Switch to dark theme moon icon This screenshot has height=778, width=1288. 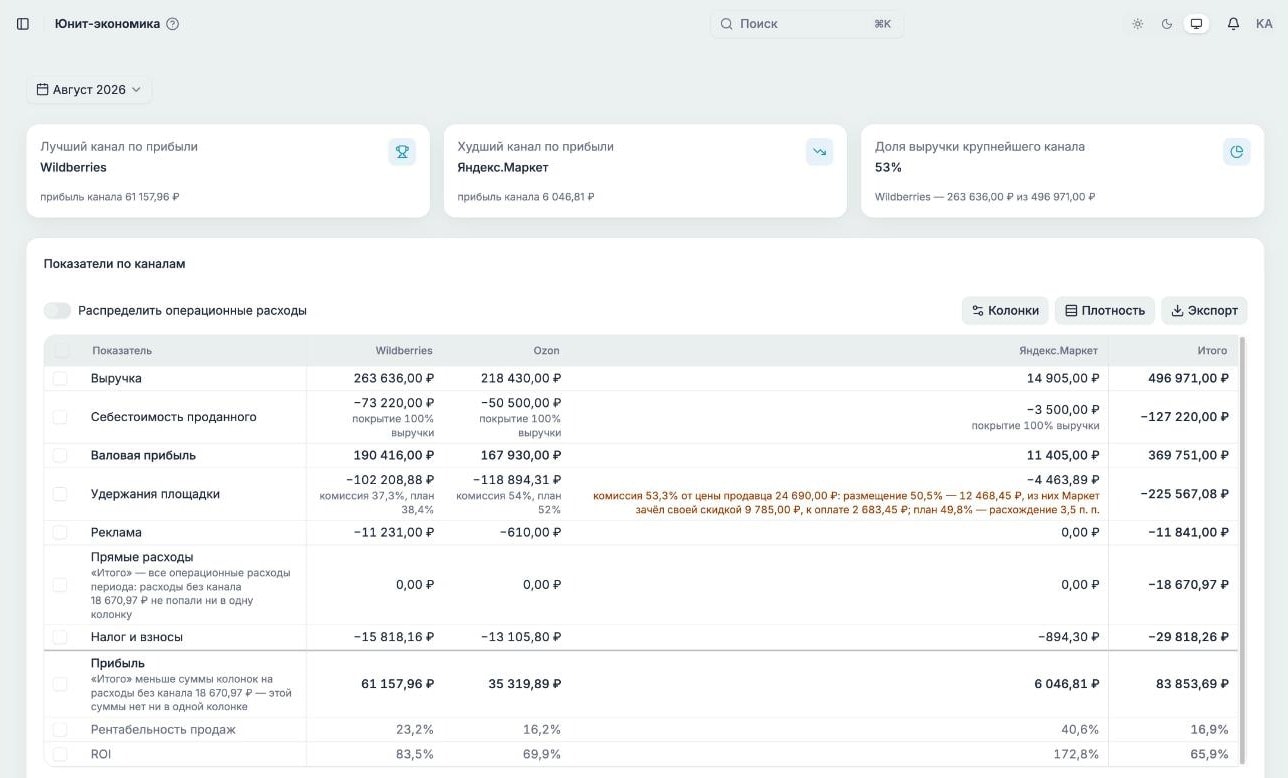(x=1166, y=24)
